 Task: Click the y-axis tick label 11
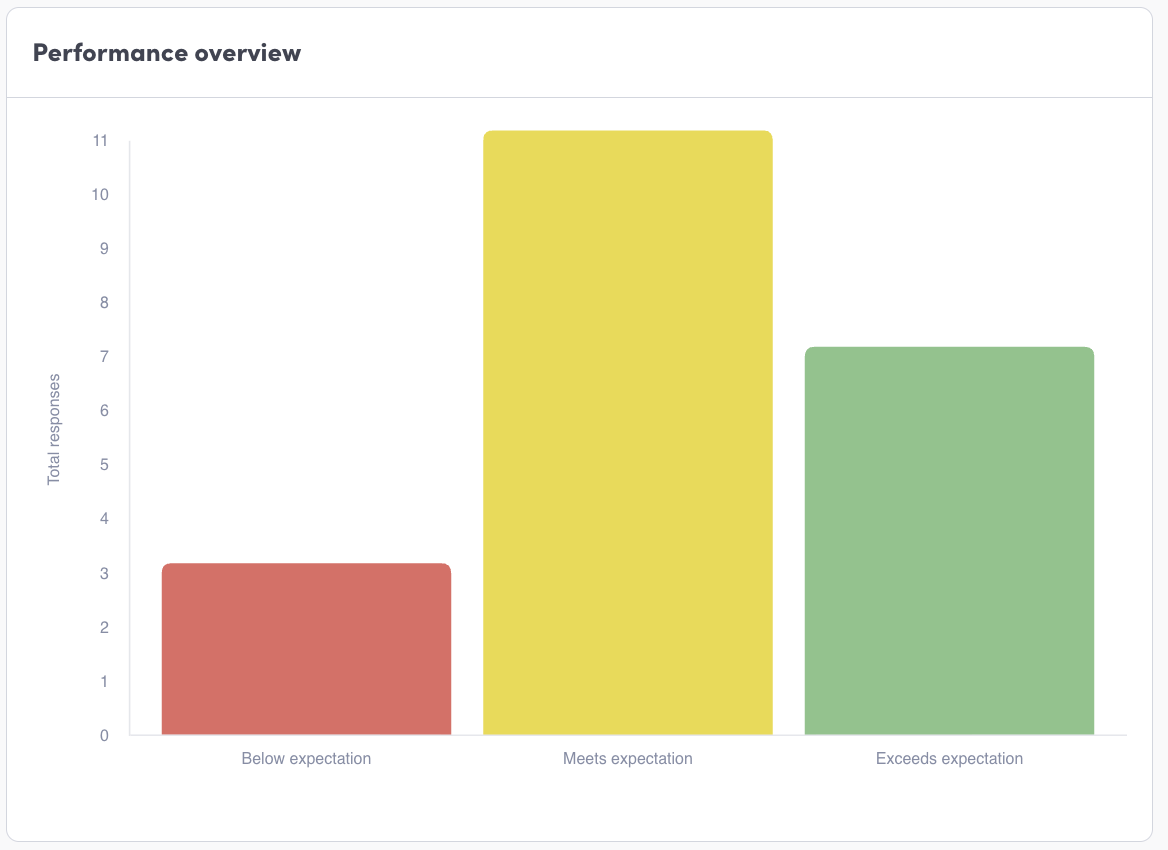point(99,141)
